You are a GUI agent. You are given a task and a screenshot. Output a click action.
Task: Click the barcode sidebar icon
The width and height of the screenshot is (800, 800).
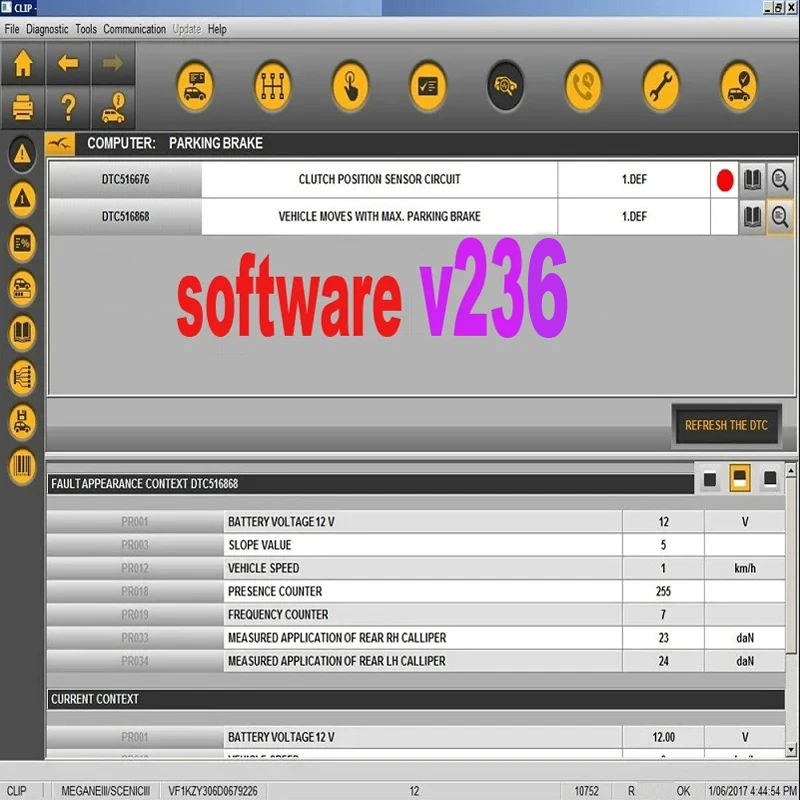pyautogui.click(x=22, y=466)
